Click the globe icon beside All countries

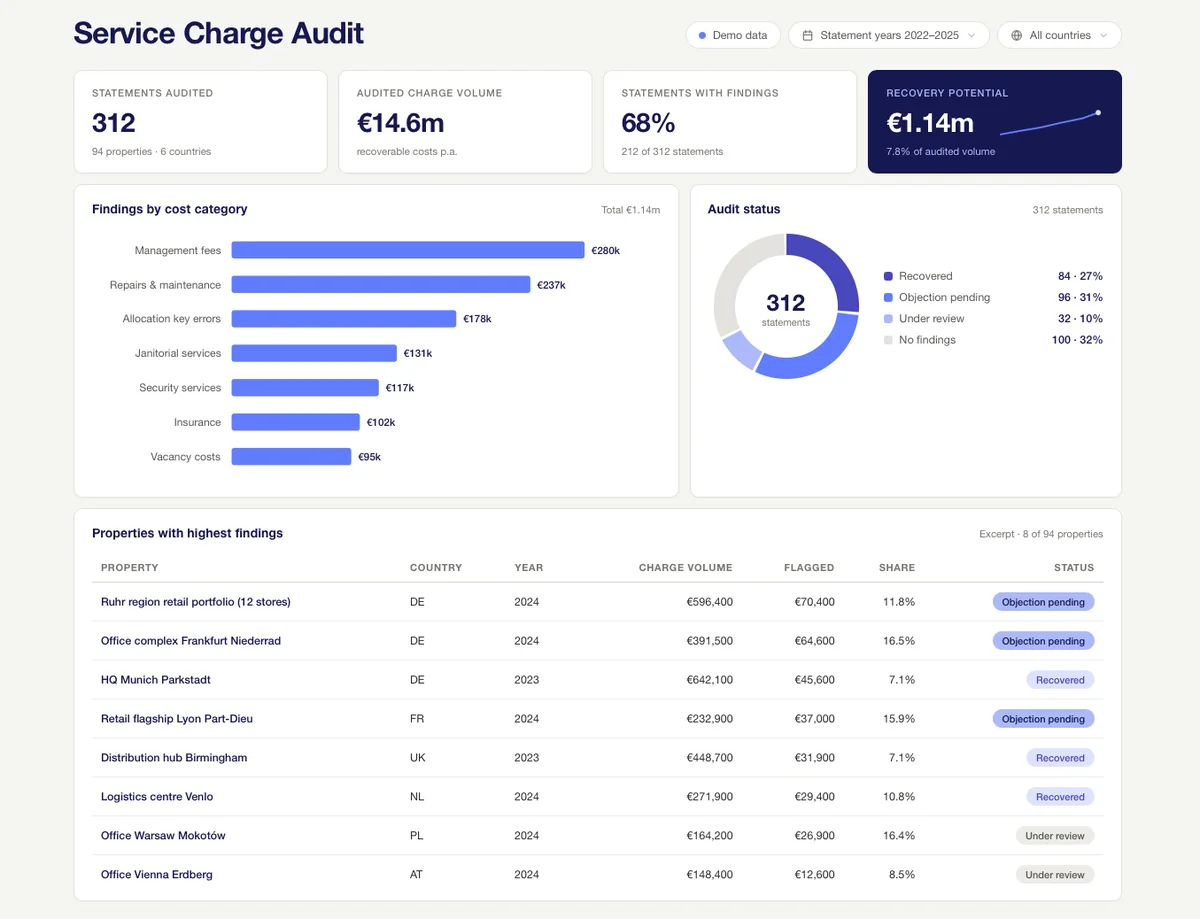click(x=1017, y=35)
